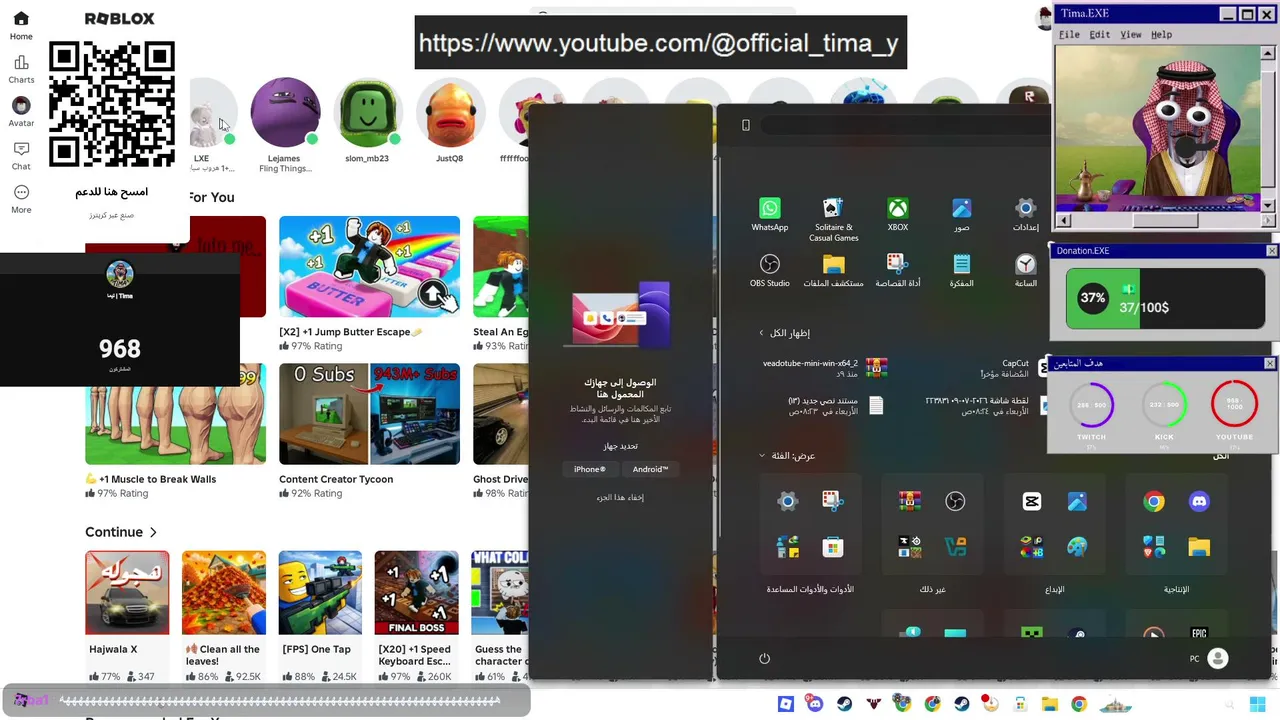Screen dimensions: 1280x720
Task: Launch OBS Studio from pinned apps
Action: 770,270
